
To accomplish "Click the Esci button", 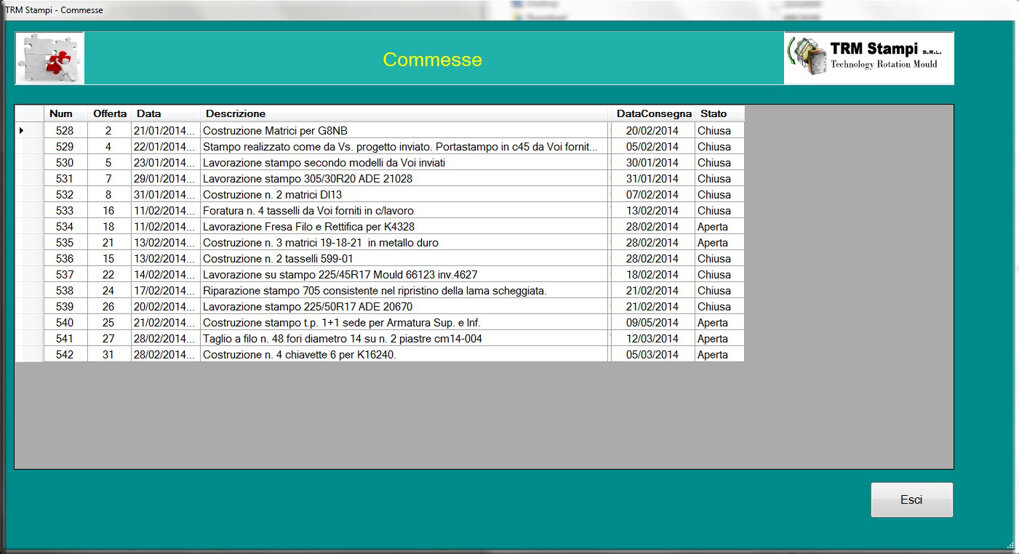I will coord(912,499).
